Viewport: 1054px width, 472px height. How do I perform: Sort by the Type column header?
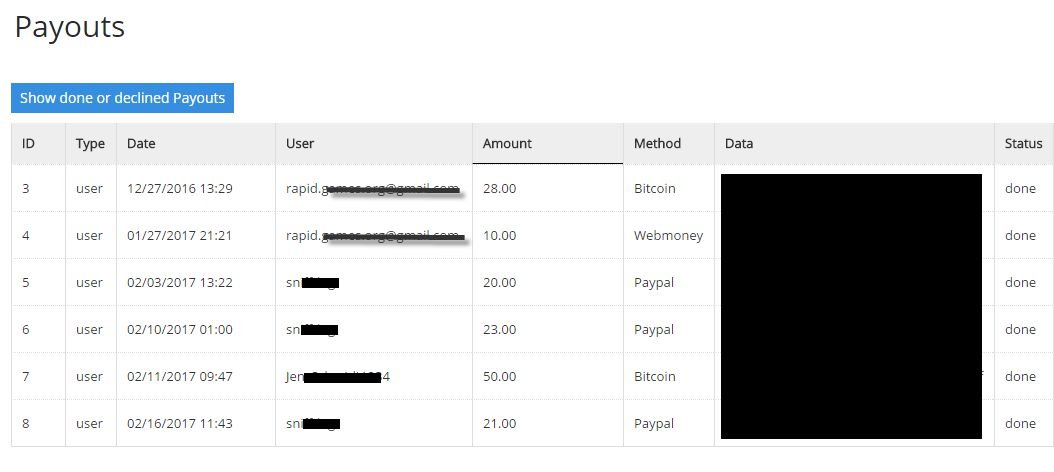click(x=90, y=144)
